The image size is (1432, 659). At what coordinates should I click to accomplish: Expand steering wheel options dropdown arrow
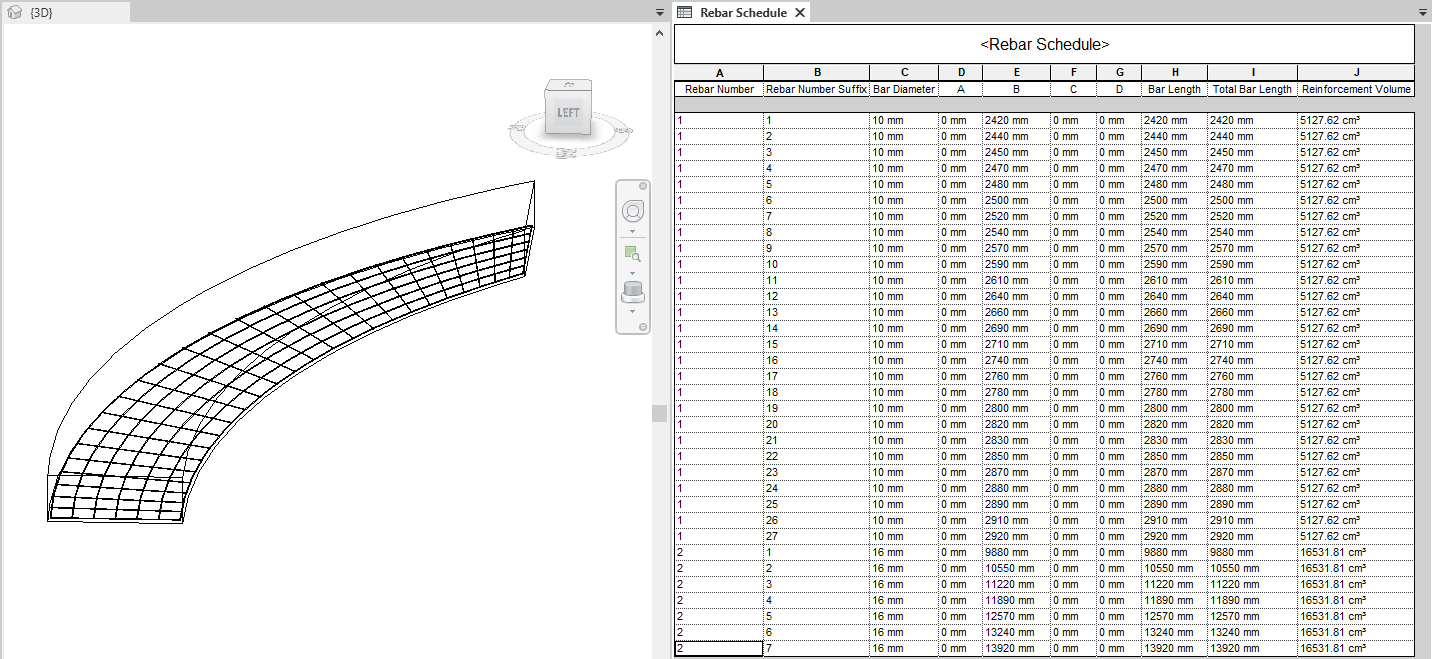click(x=632, y=231)
